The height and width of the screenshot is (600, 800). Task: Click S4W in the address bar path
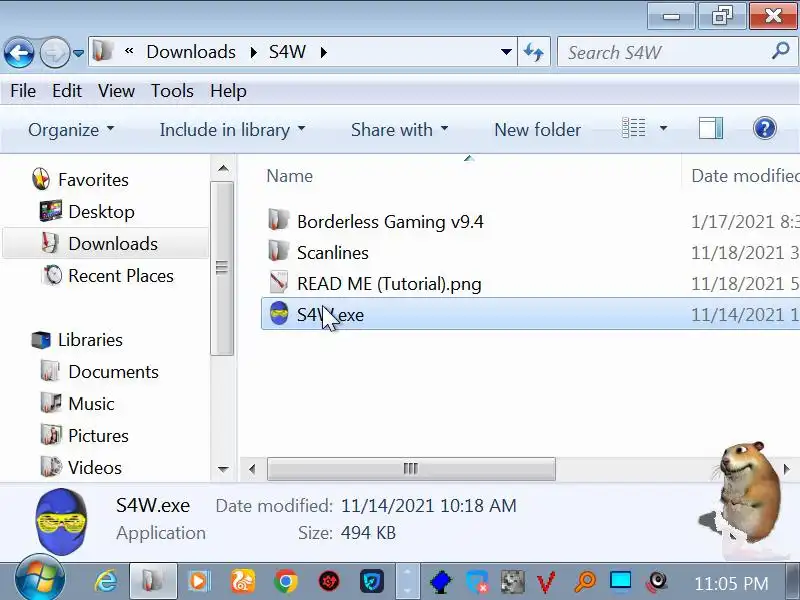287,52
